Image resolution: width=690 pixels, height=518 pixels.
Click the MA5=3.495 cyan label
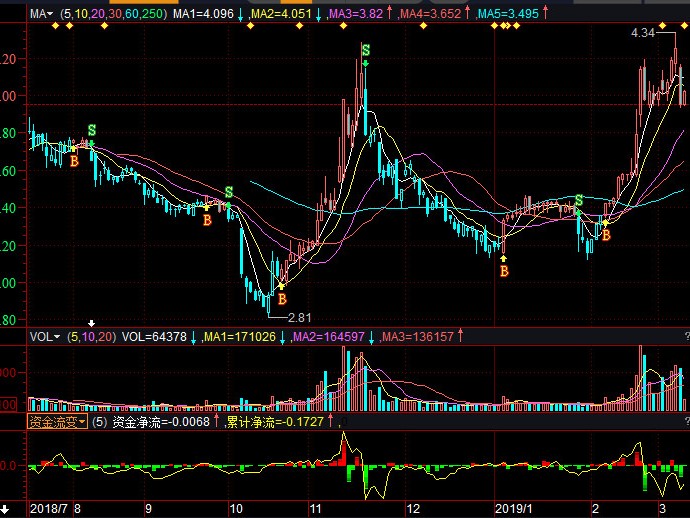coord(508,14)
